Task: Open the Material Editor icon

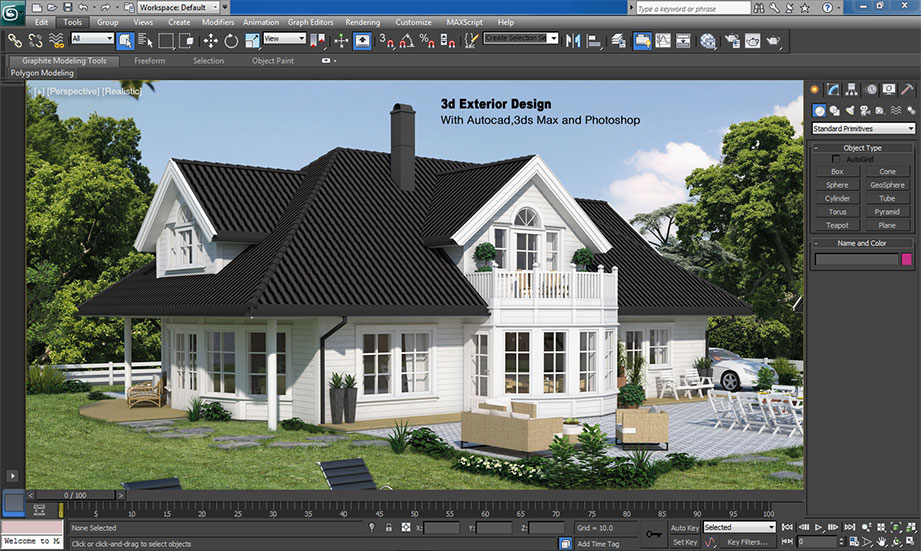Action: click(708, 41)
